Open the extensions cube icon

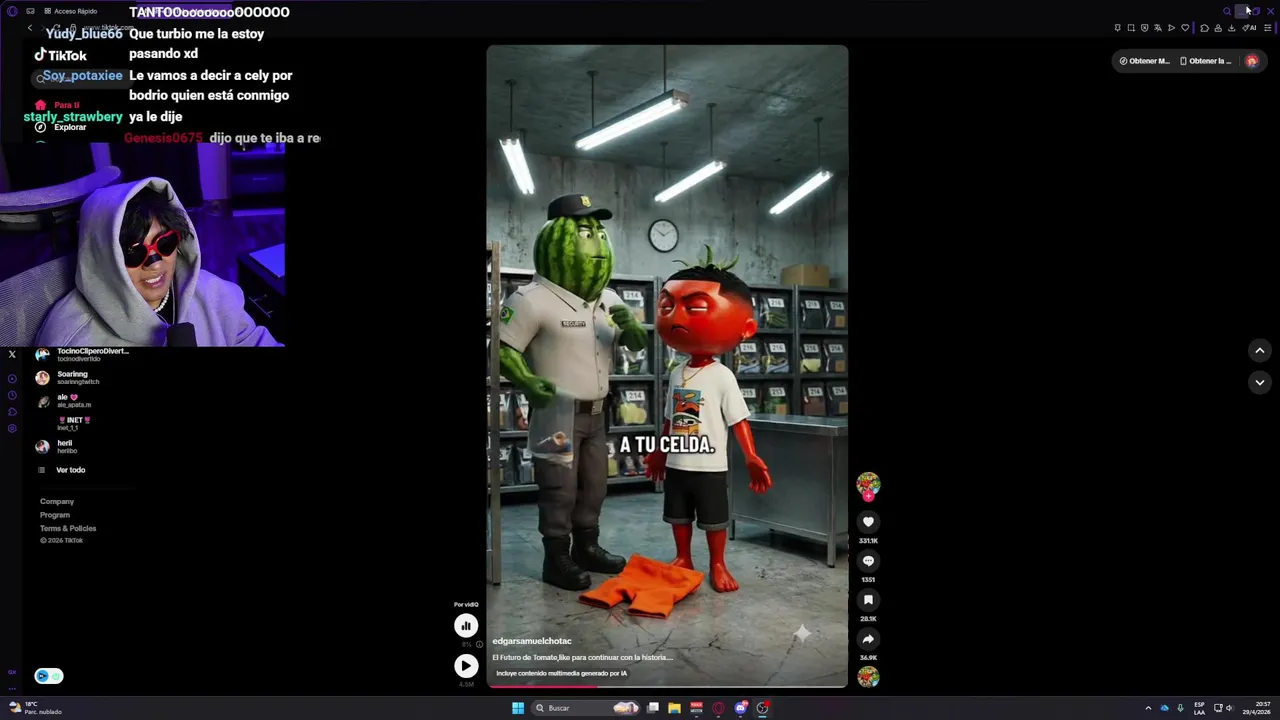click(1204, 28)
